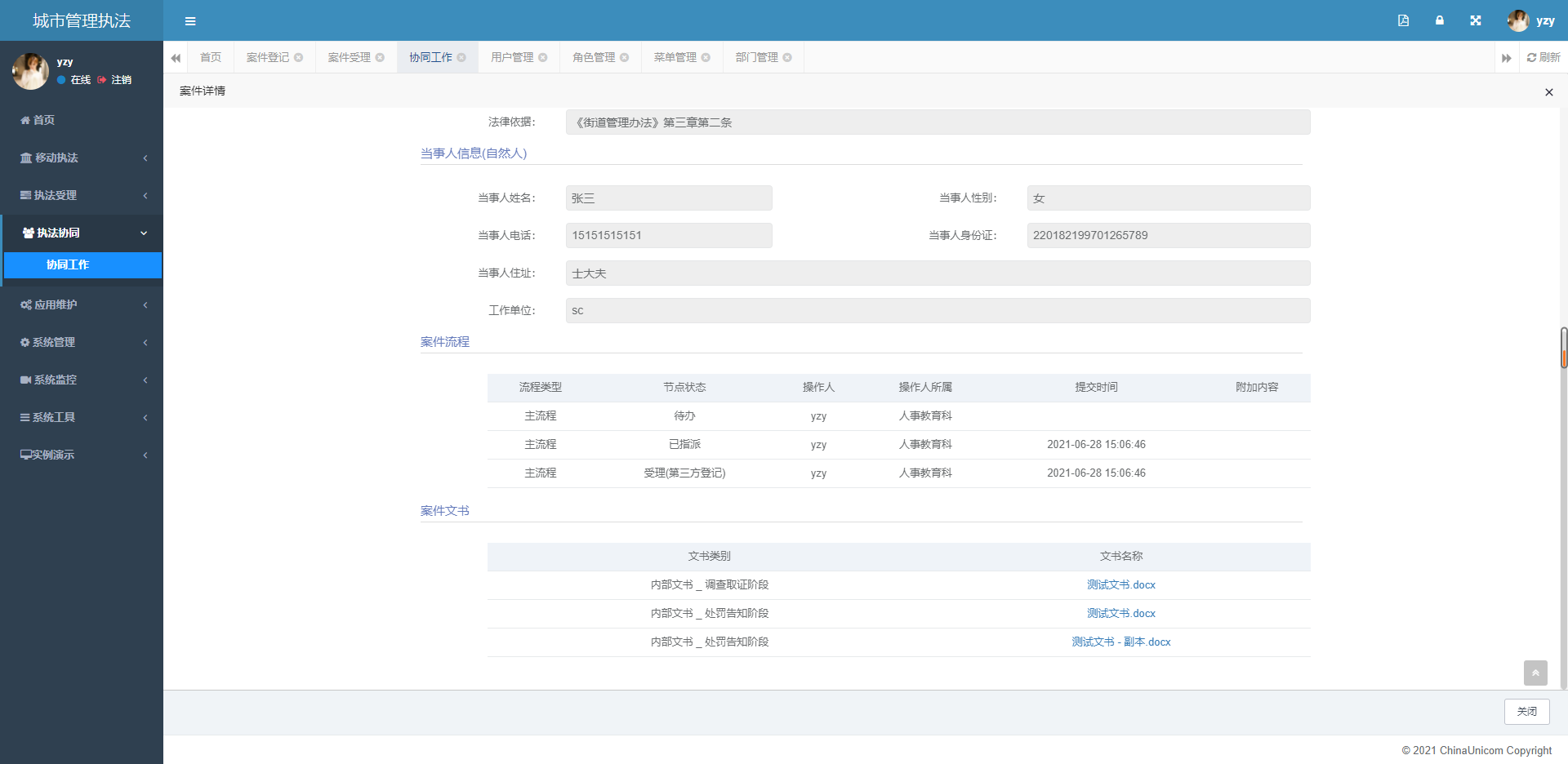Expand the 移动执法 sidebar menu
Viewport: 1568px width, 764px height.
pos(82,158)
